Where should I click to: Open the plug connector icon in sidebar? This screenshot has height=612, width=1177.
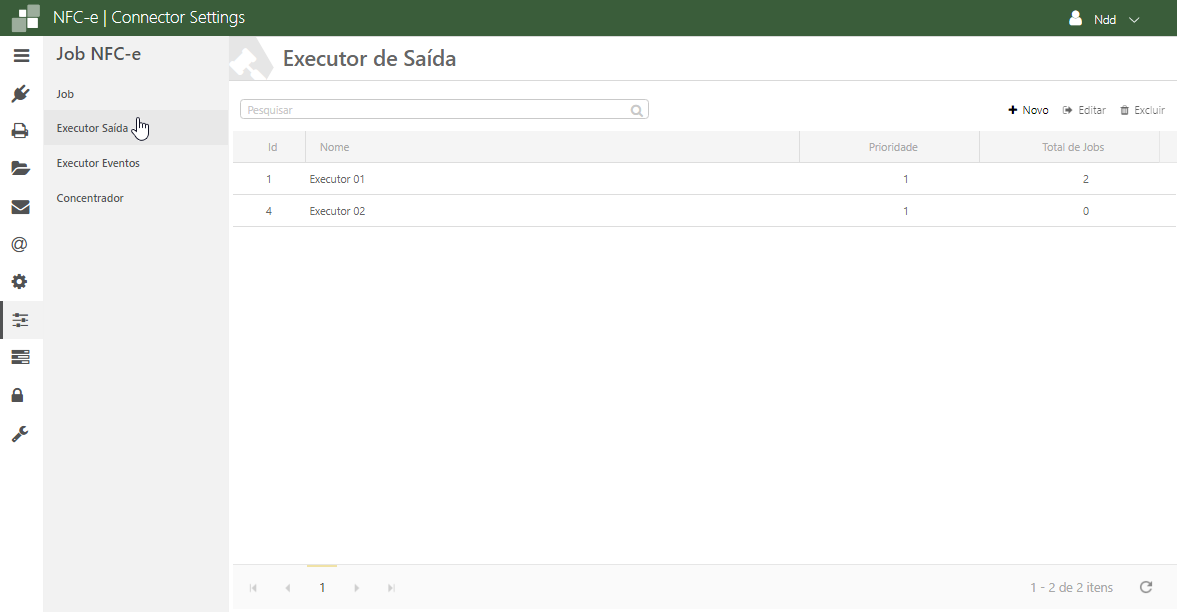(x=21, y=94)
